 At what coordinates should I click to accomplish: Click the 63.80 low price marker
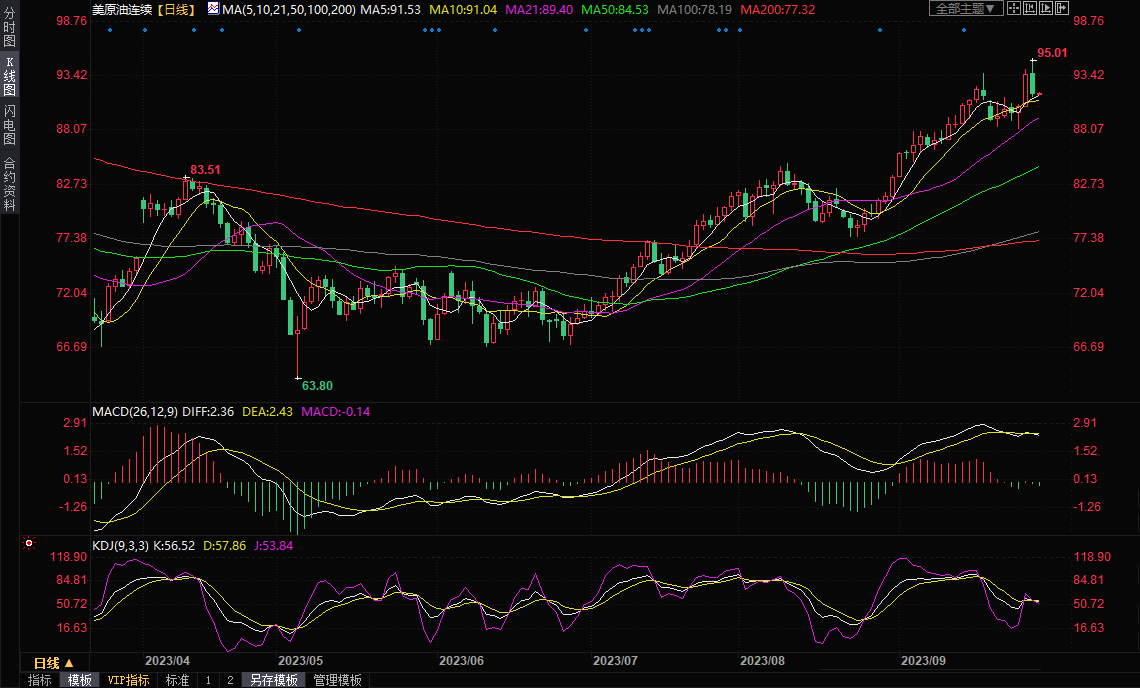tap(317, 385)
